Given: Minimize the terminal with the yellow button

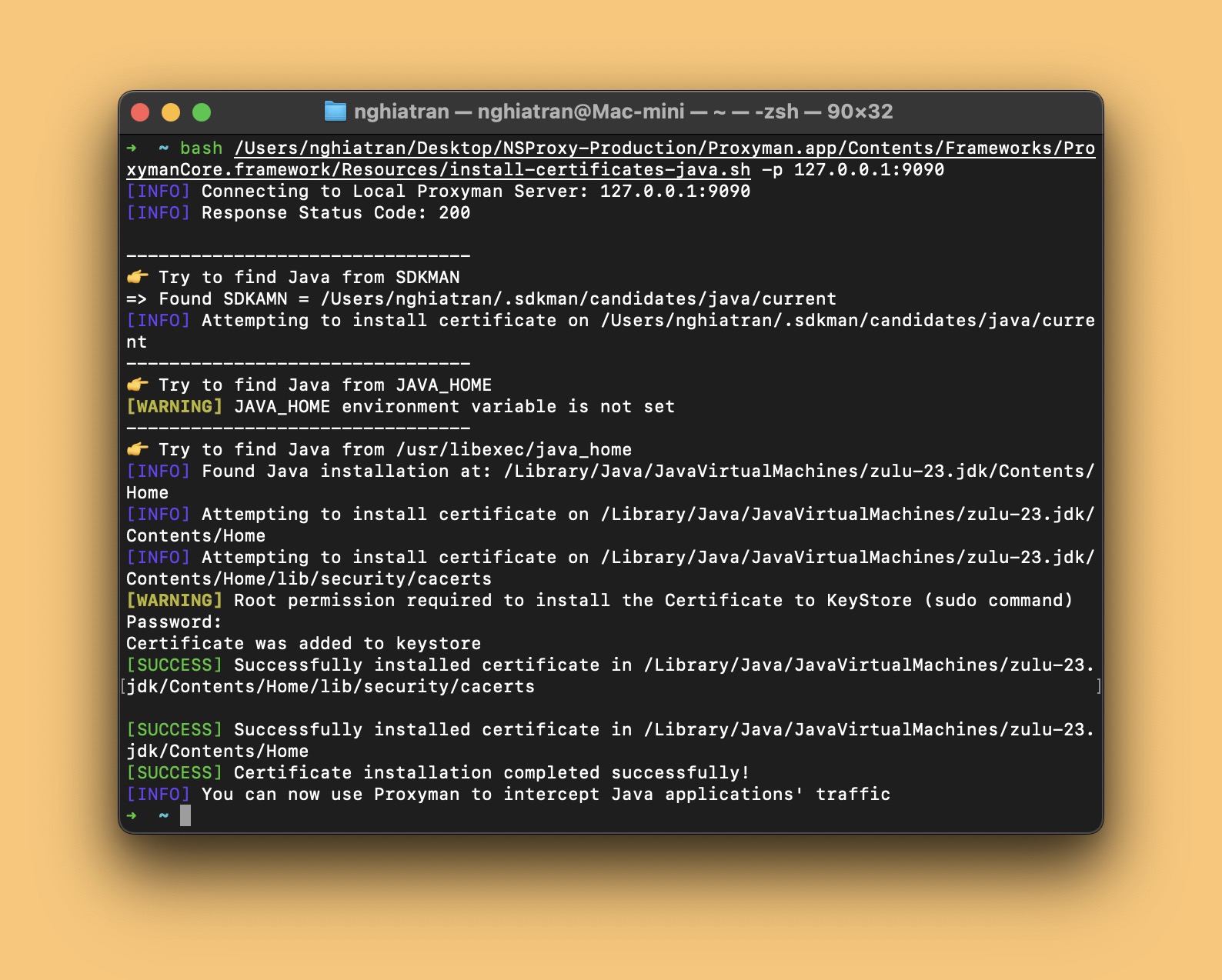Looking at the screenshot, I should (171, 112).
